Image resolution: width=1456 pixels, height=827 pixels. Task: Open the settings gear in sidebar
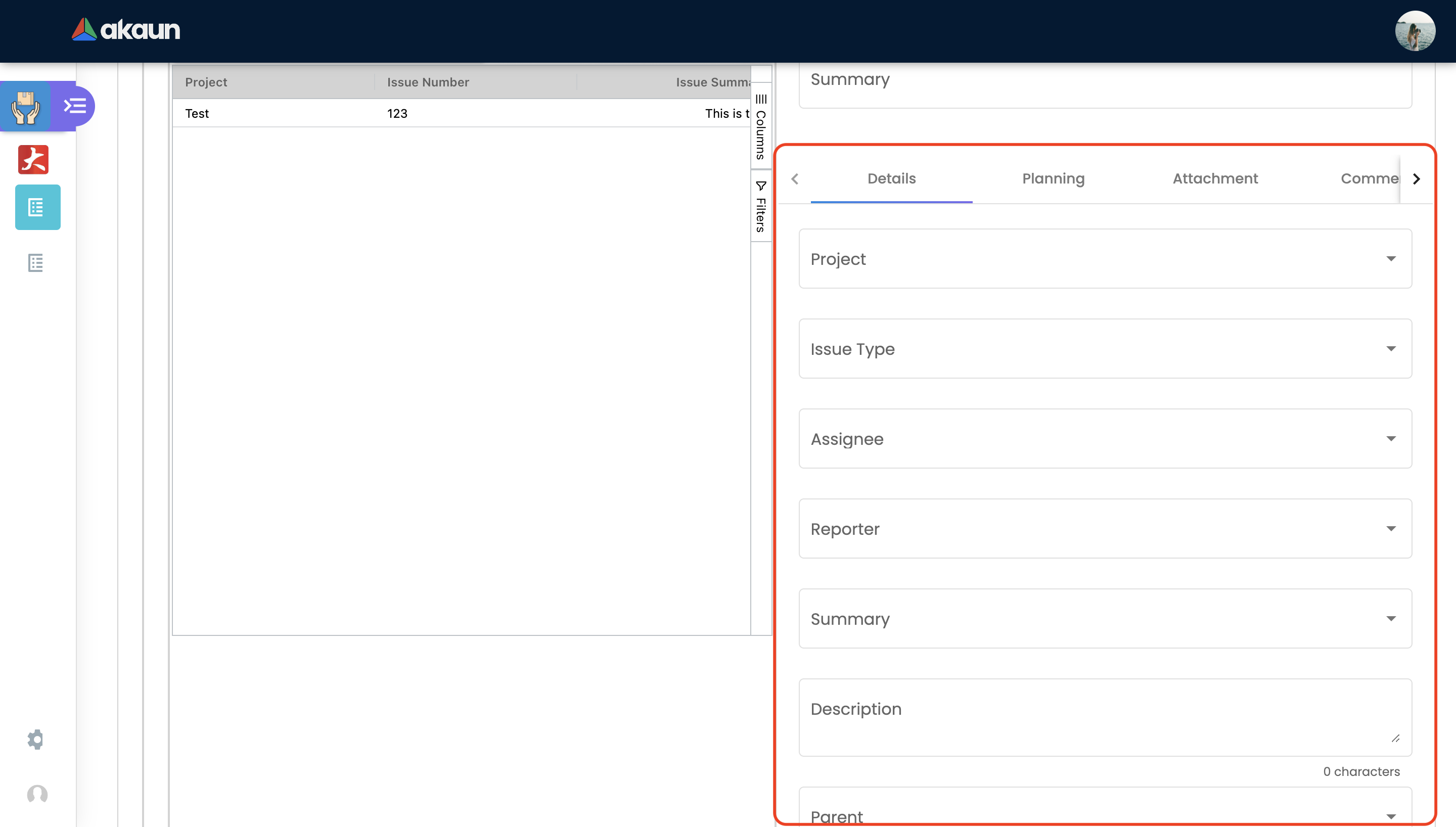click(36, 739)
